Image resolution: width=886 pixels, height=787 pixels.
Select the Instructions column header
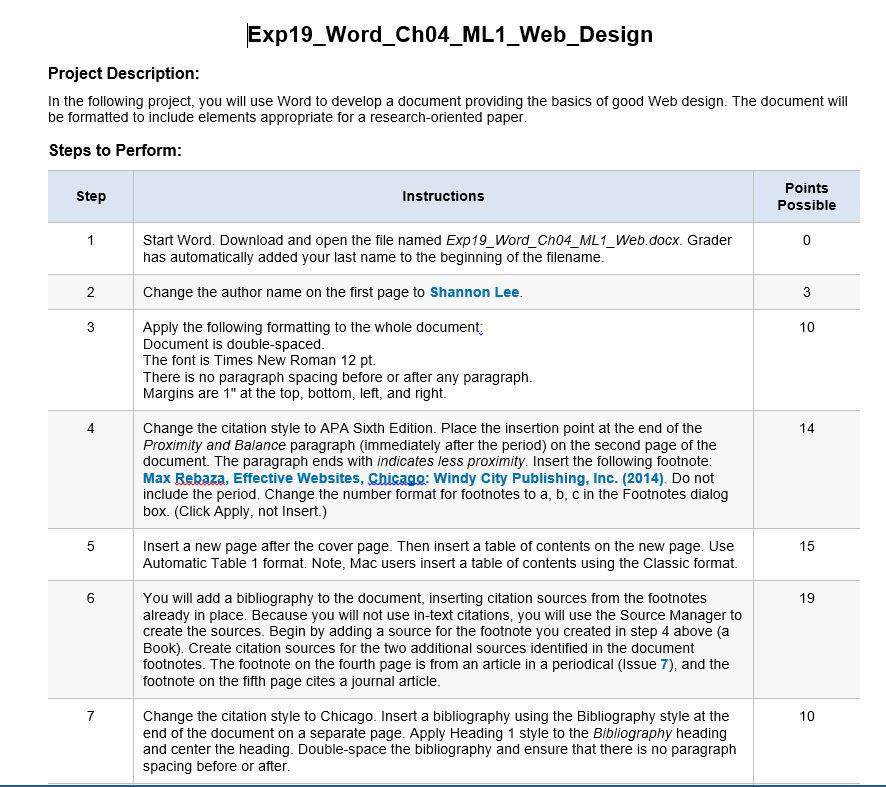point(443,196)
